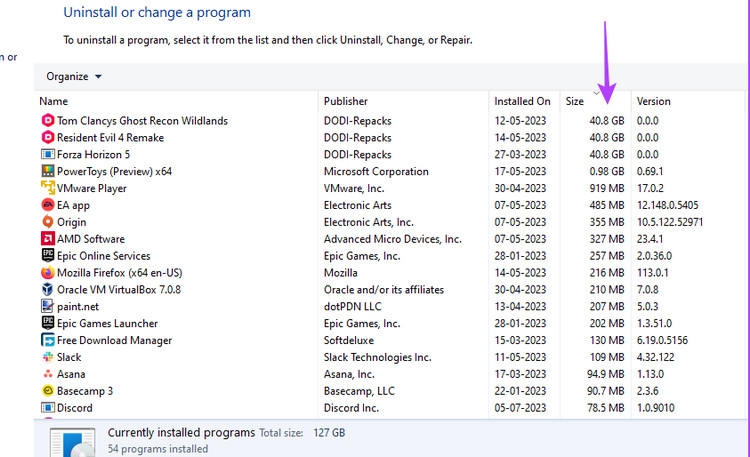Click the Microsoft Corporation publisher cell

pyautogui.click(x=376, y=171)
